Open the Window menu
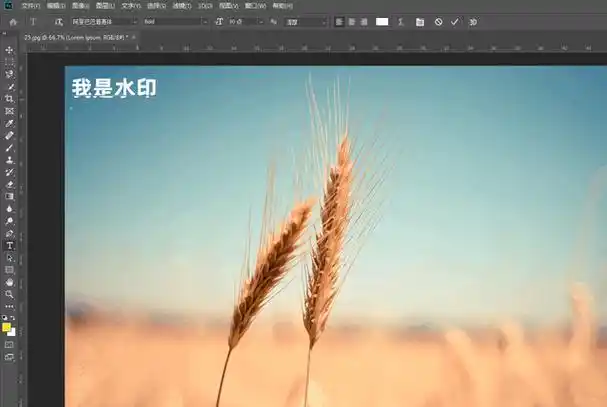Viewport: 607px width, 407px height. pos(255,6)
